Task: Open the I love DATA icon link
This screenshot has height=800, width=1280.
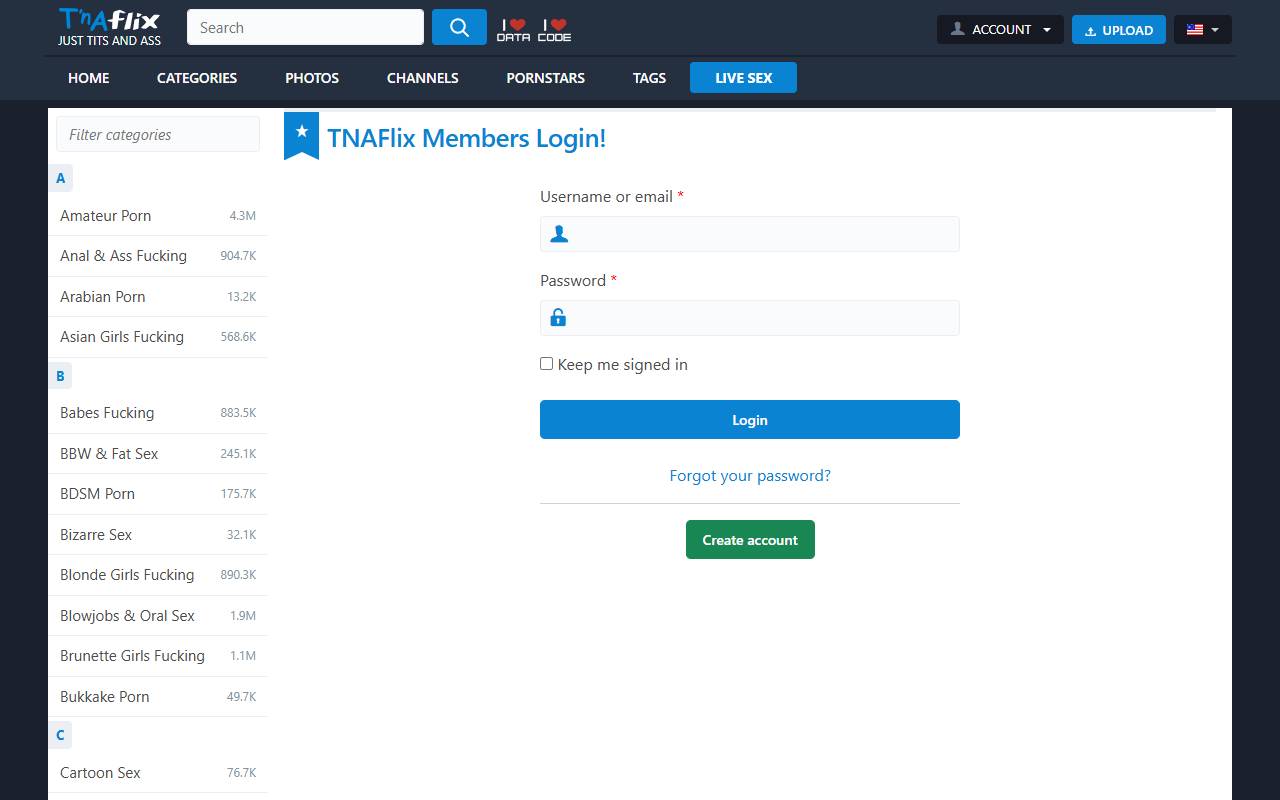Action: [513, 30]
